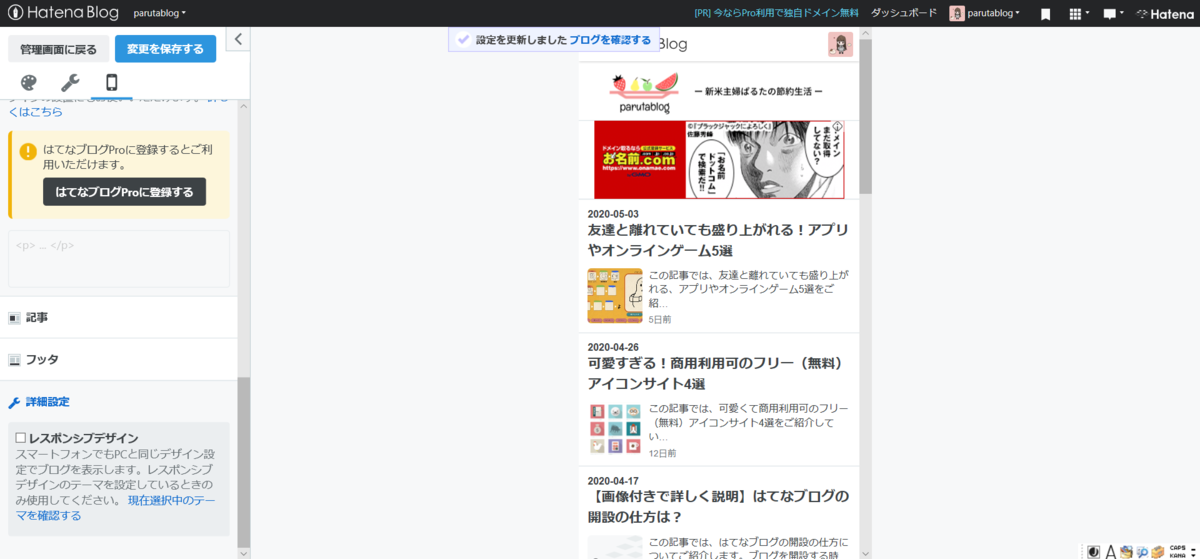The height and width of the screenshot is (559, 1200).
Task: Open the notifications speech bubble menu
Action: tap(1113, 14)
